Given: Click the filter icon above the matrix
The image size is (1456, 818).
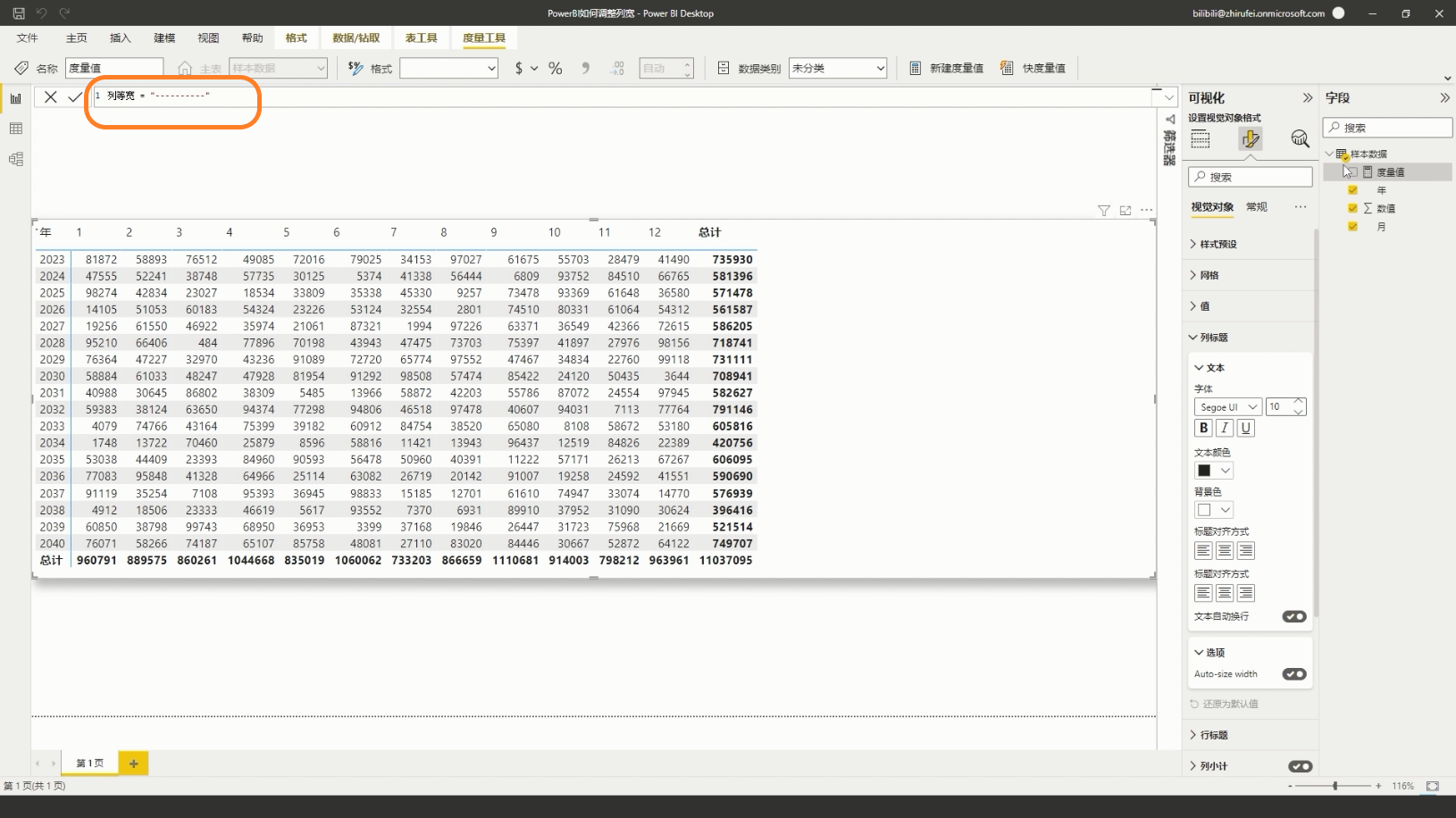Looking at the screenshot, I should tap(1104, 210).
